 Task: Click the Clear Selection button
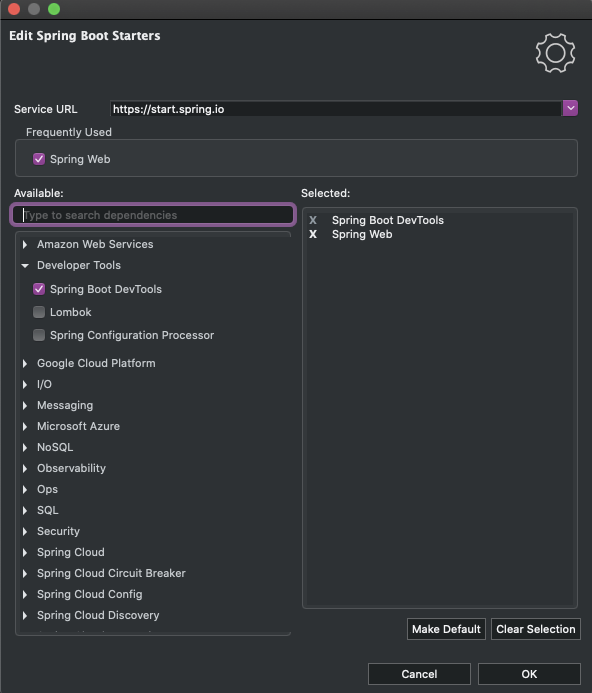click(535, 629)
